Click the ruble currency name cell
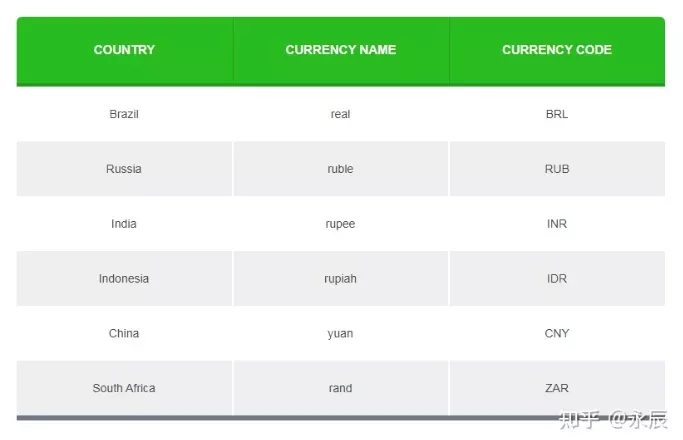Viewport: 683px width, 440px height. [x=341, y=169]
